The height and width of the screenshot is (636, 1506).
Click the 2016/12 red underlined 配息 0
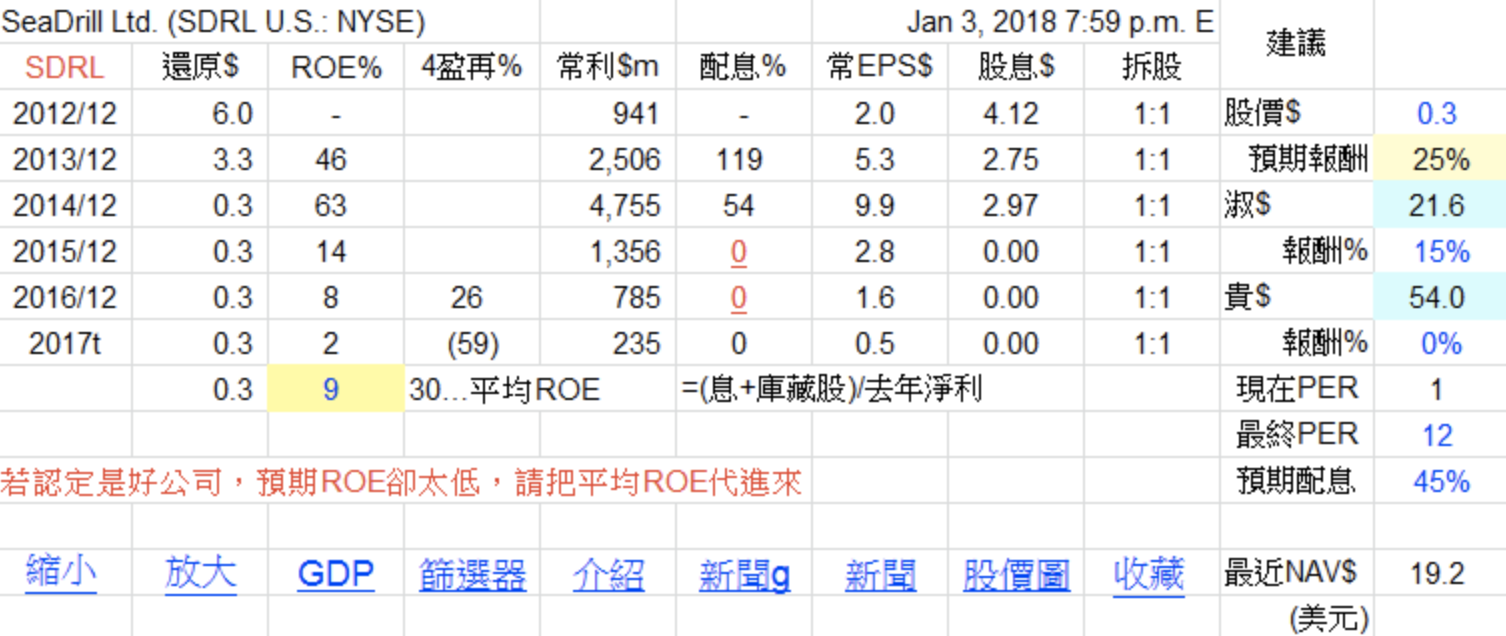[x=738, y=298]
